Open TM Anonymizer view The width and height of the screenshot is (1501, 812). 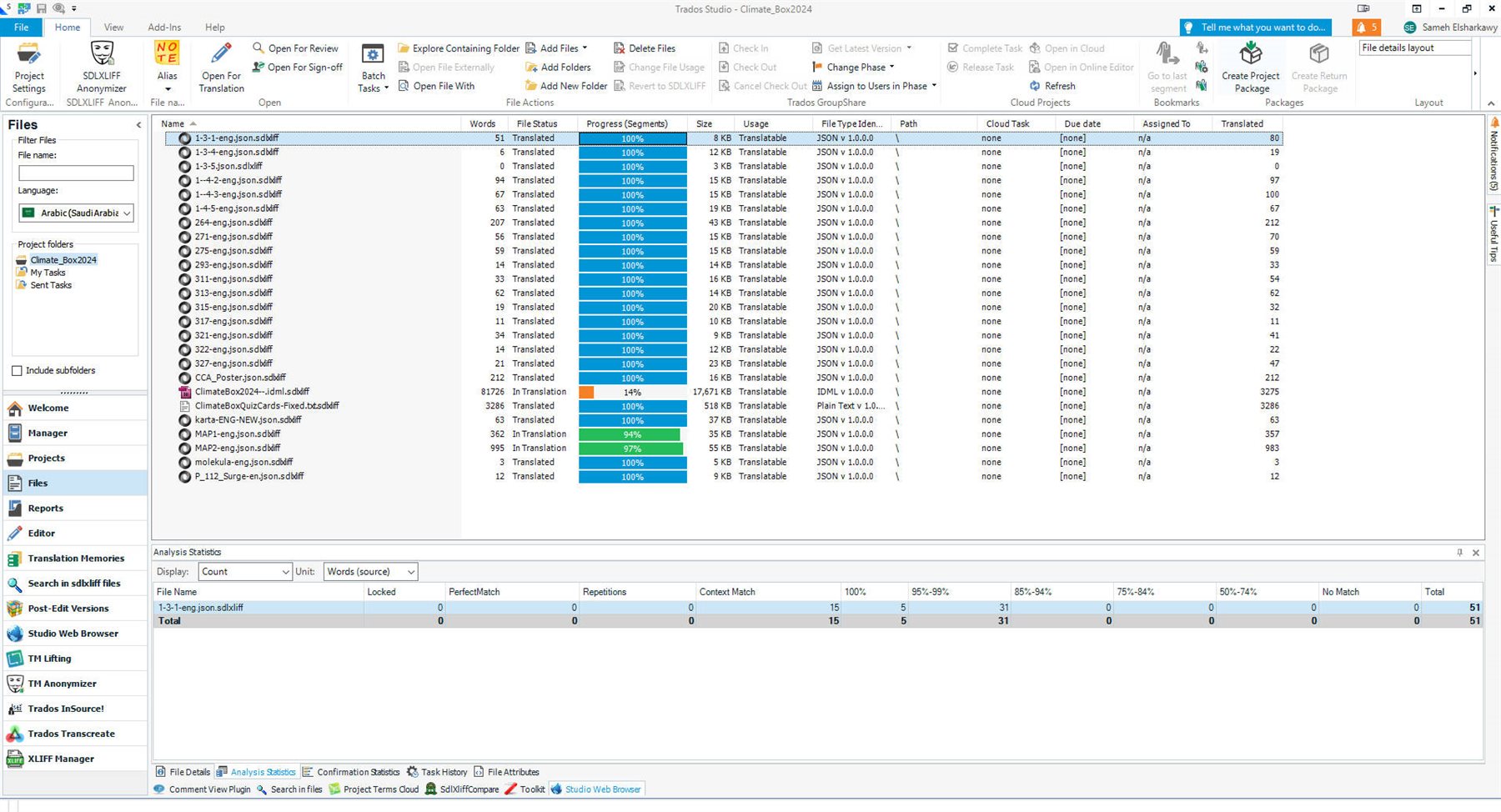(x=75, y=684)
